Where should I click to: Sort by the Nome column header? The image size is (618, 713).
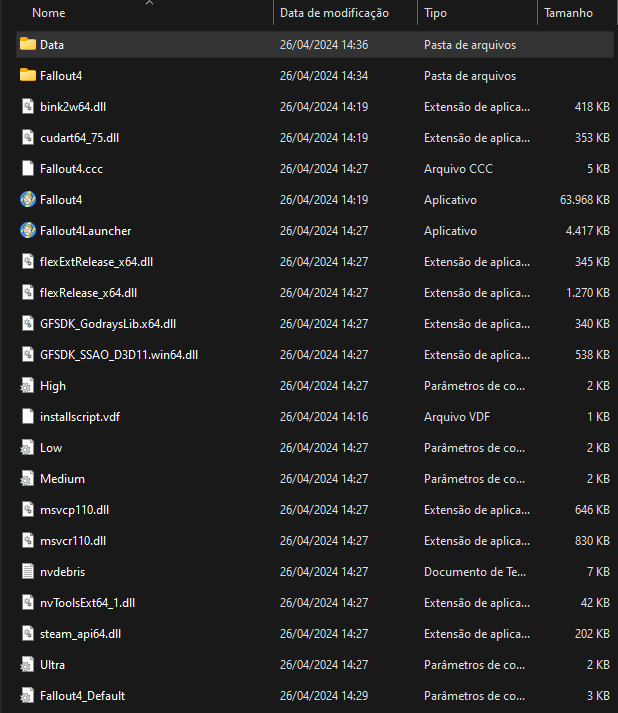click(x=49, y=13)
